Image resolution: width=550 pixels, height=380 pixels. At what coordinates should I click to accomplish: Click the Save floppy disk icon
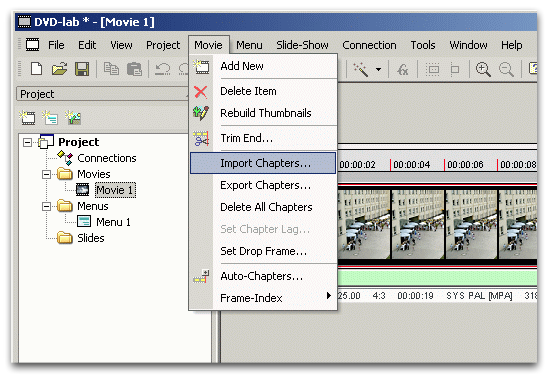click(82, 69)
